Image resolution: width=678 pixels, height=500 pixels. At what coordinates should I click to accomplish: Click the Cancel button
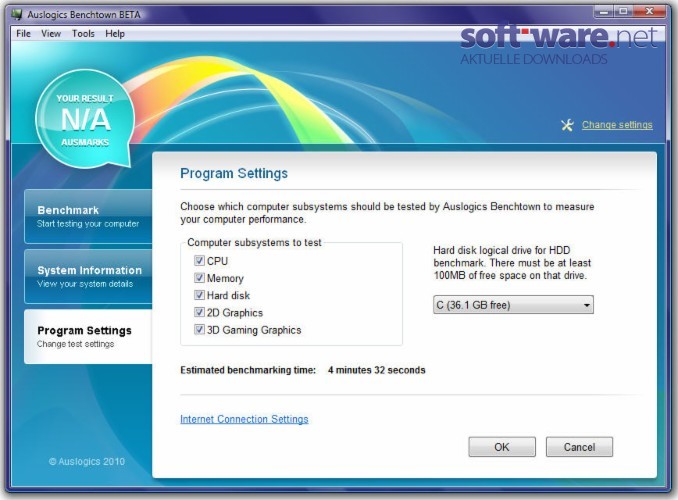pyautogui.click(x=579, y=447)
